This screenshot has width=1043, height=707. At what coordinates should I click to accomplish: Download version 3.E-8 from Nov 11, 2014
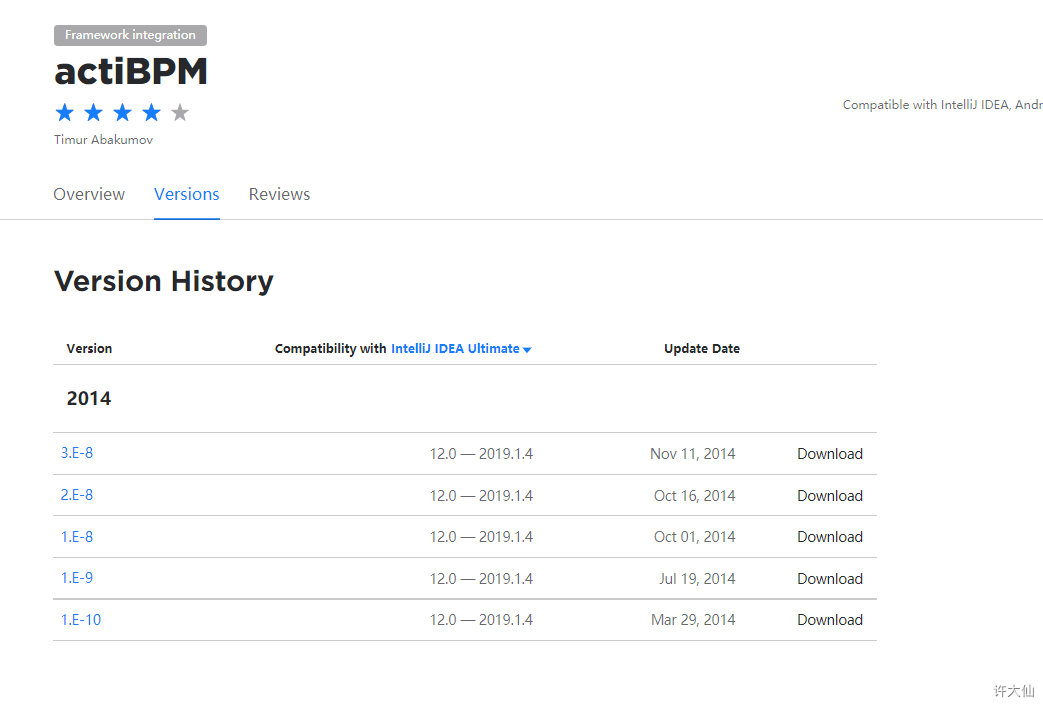[x=830, y=454]
